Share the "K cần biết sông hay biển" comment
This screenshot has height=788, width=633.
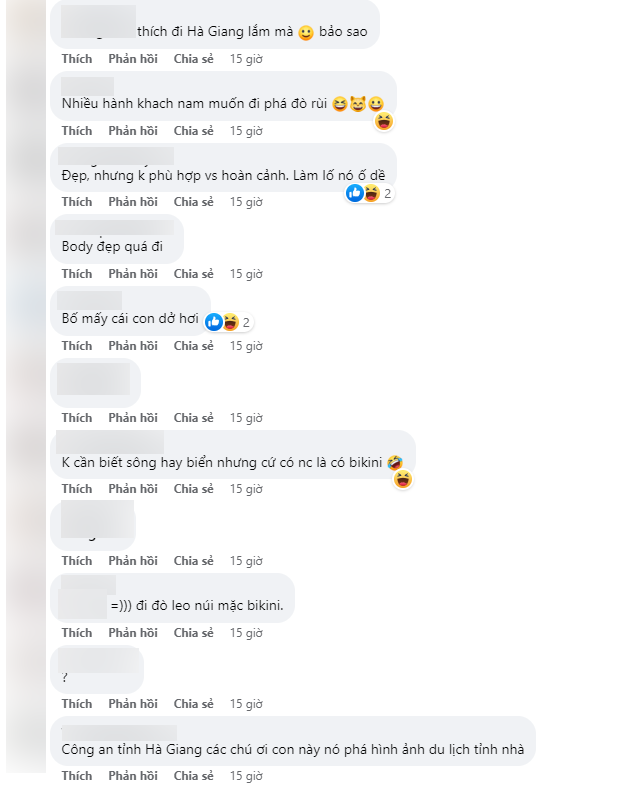click(x=193, y=489)
